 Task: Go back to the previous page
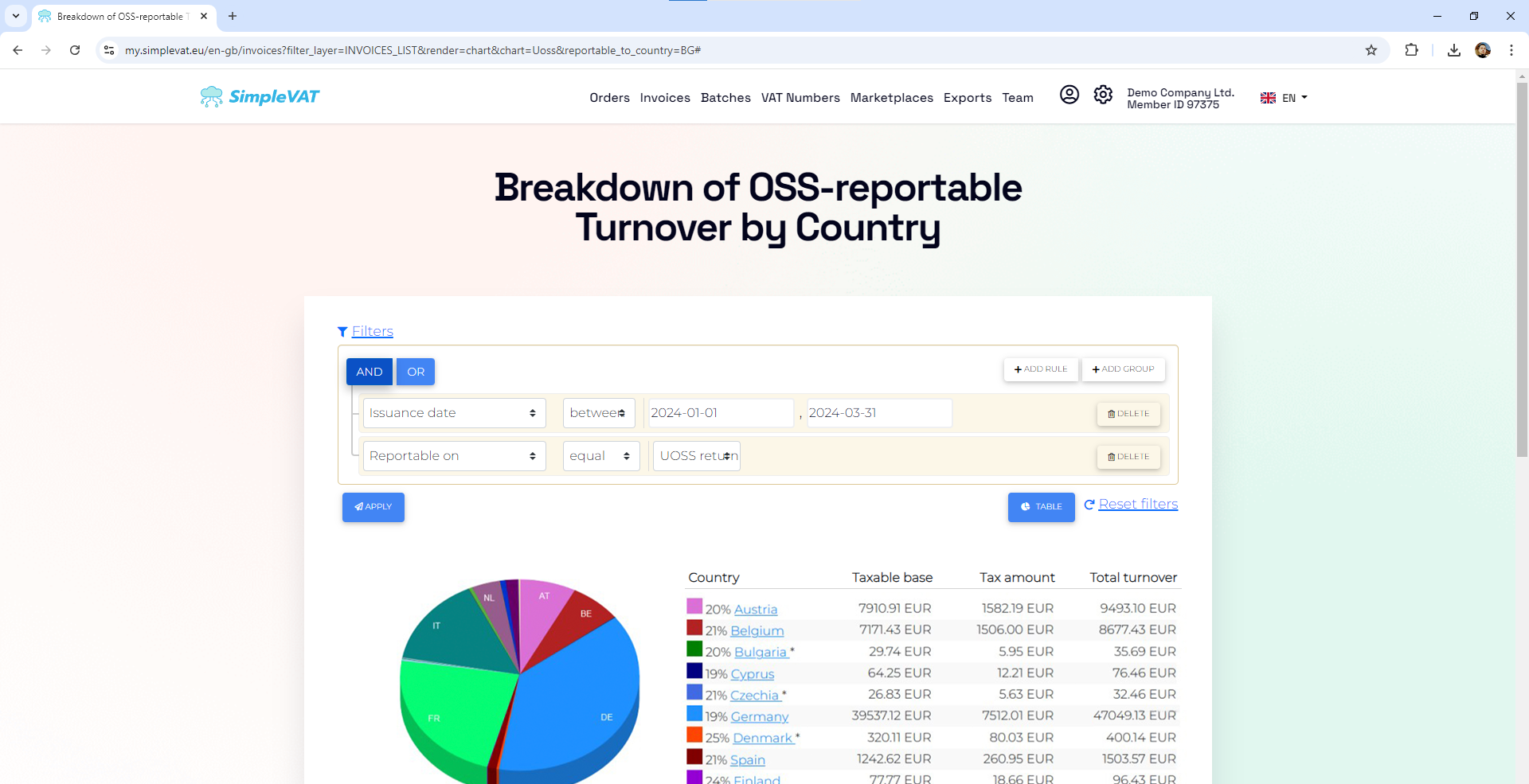click(18, 50)
